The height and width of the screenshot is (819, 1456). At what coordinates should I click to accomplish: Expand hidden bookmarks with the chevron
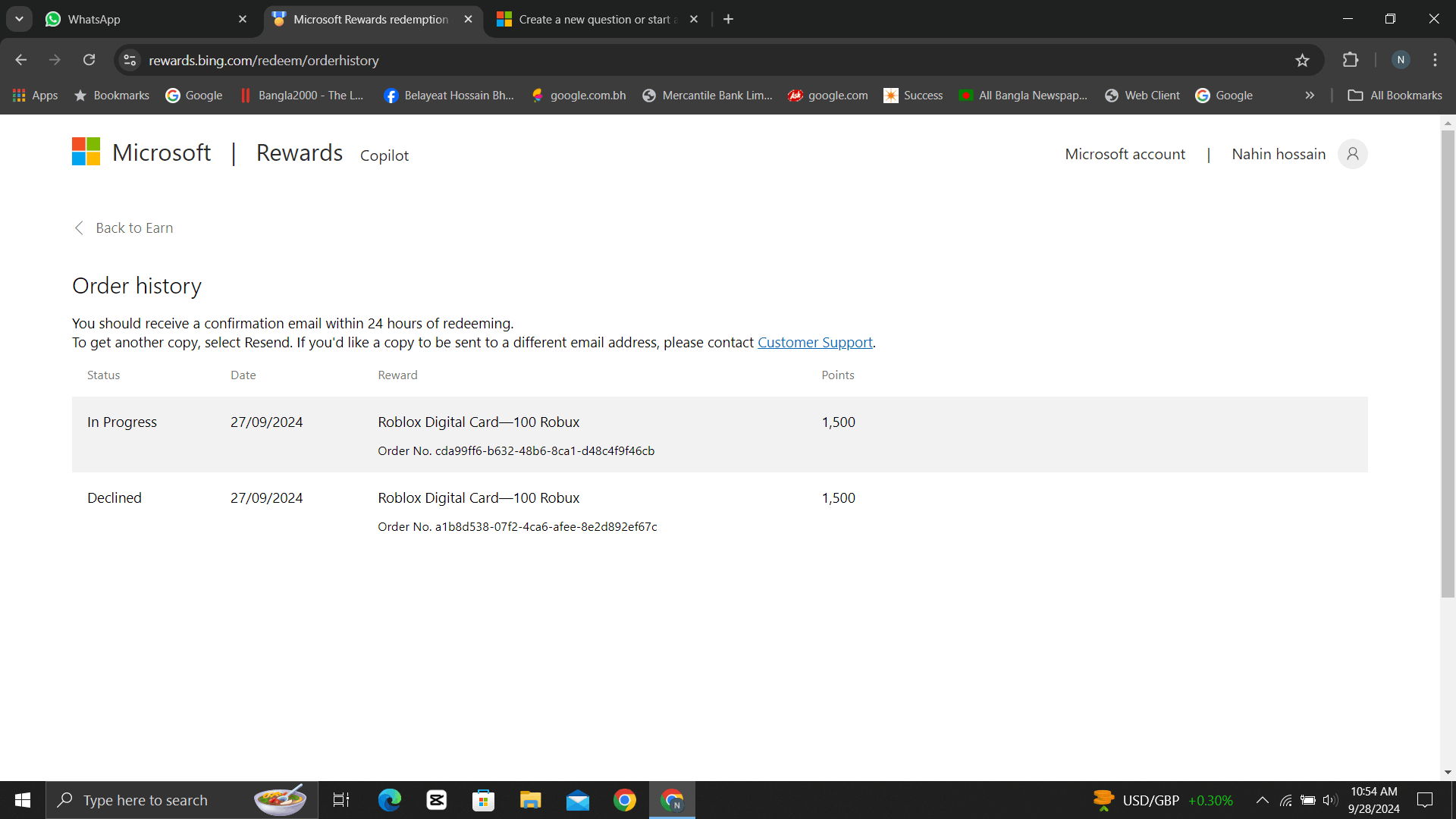coord(1310,96)
